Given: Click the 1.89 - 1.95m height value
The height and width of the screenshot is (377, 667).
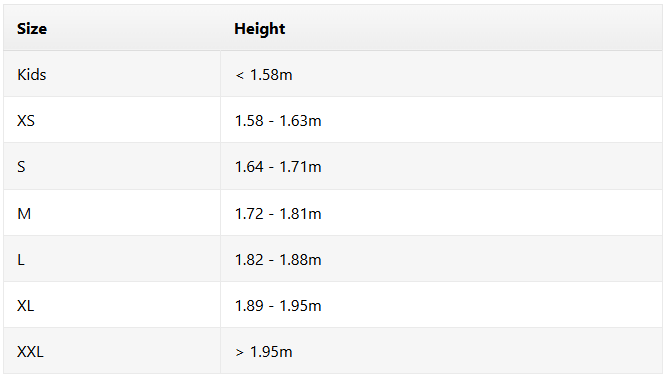Looking at the screenshot, I should (x=278, y=305).
